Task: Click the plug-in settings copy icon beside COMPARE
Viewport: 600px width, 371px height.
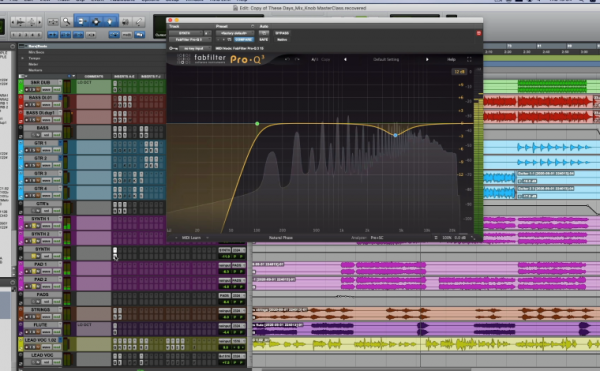Action: tap(229, 39)
